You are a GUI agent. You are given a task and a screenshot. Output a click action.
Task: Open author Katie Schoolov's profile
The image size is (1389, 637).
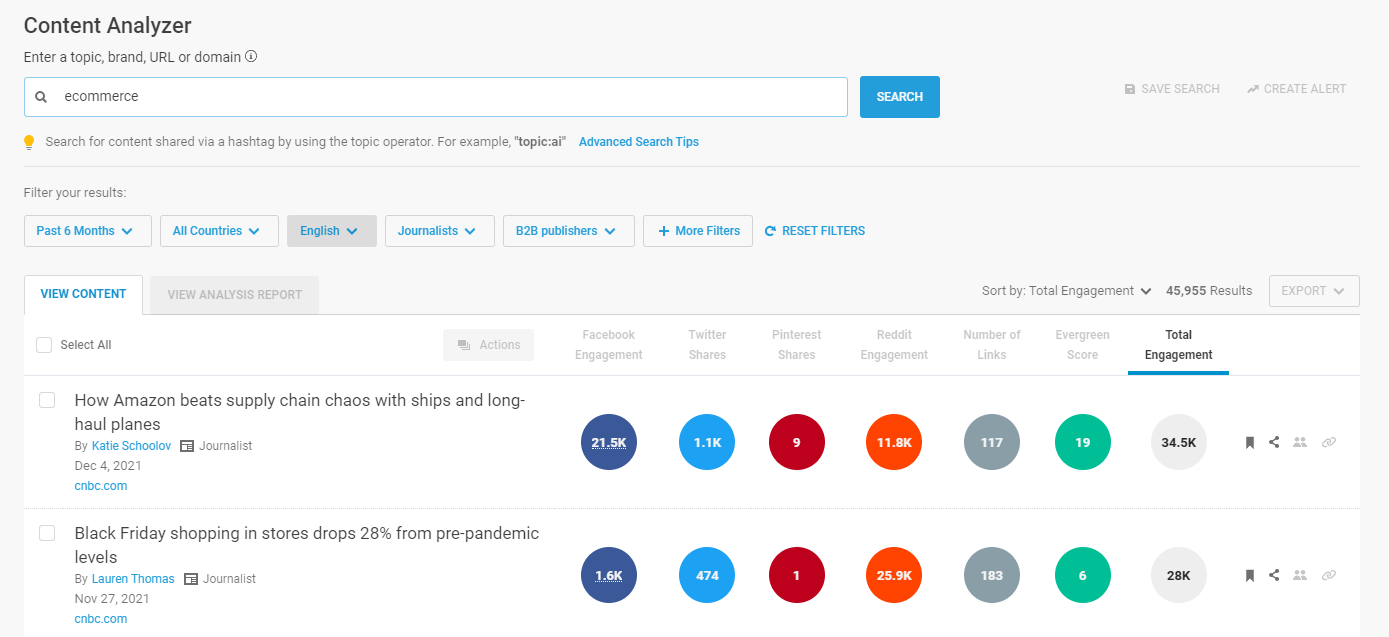pyautogui.click(x=131, y=446)
